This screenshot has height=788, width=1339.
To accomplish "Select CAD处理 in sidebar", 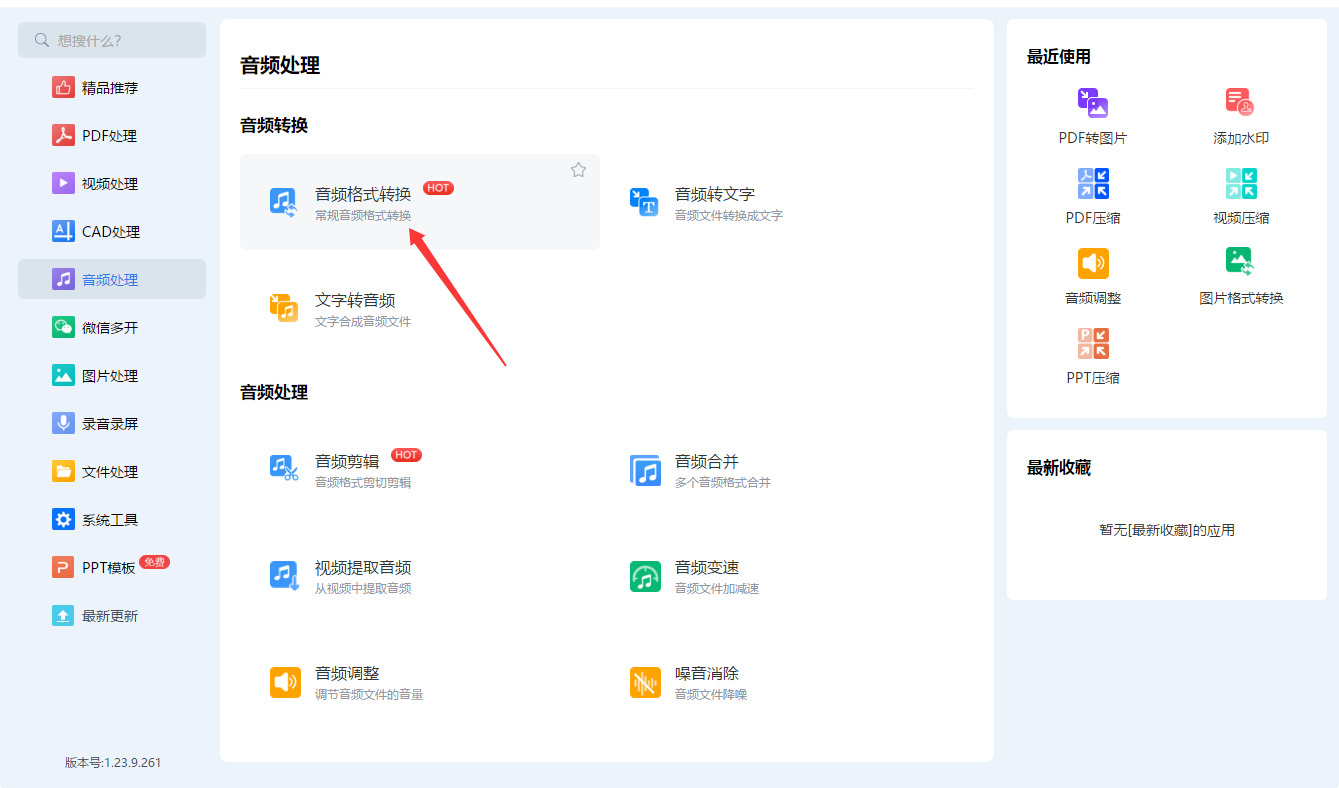I will coord(112,232).
